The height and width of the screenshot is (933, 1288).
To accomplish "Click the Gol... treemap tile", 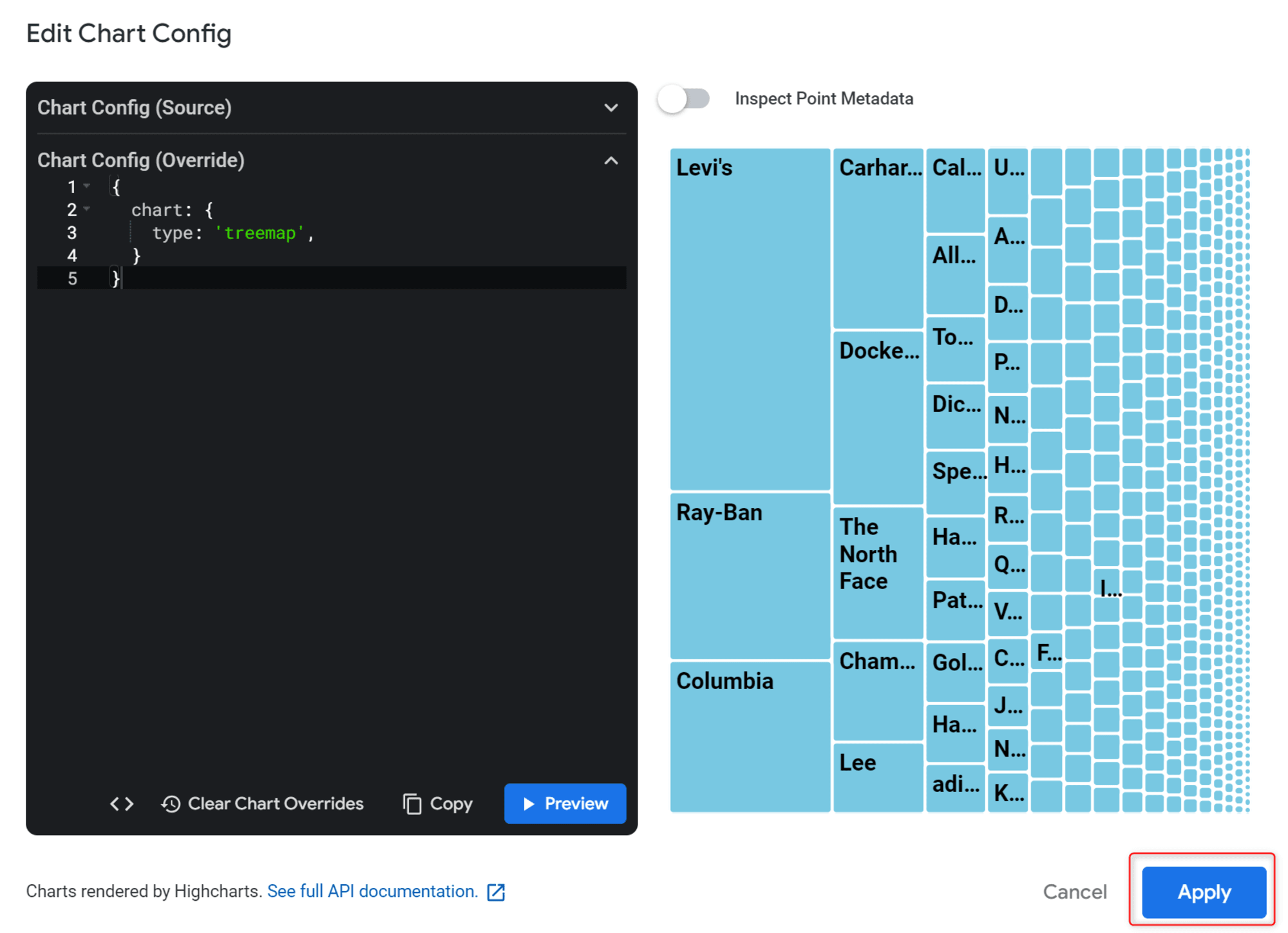I will [x=956, y=672].
